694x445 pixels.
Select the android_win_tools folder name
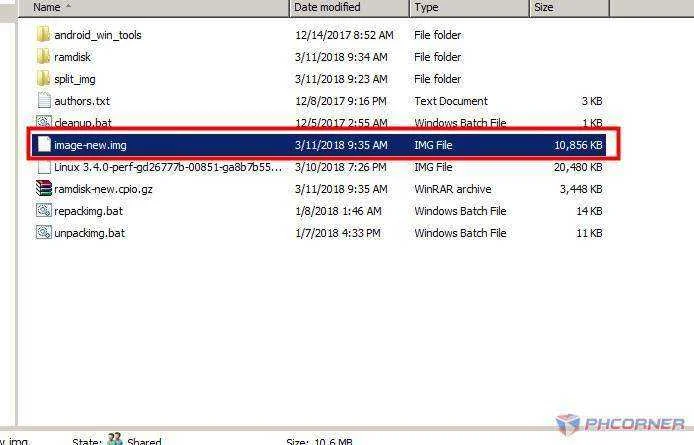pyautogui.click(x=98, y=35)
